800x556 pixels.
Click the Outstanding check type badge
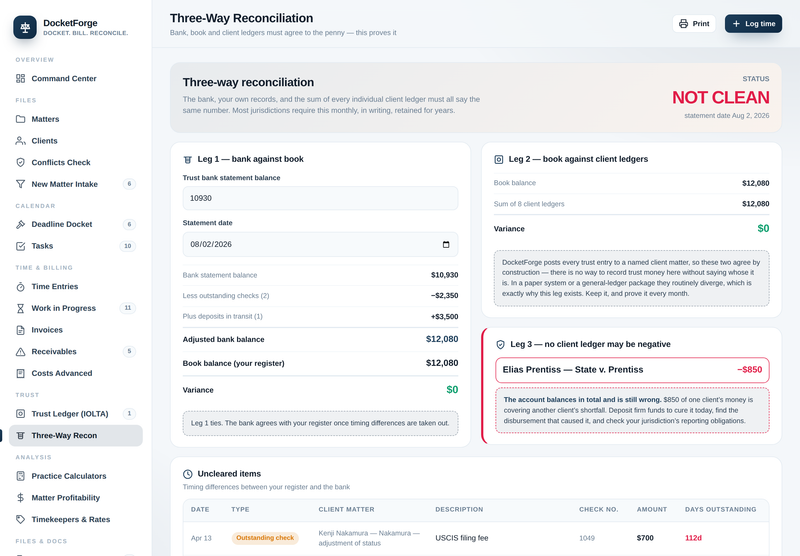(x=265, y=538)
